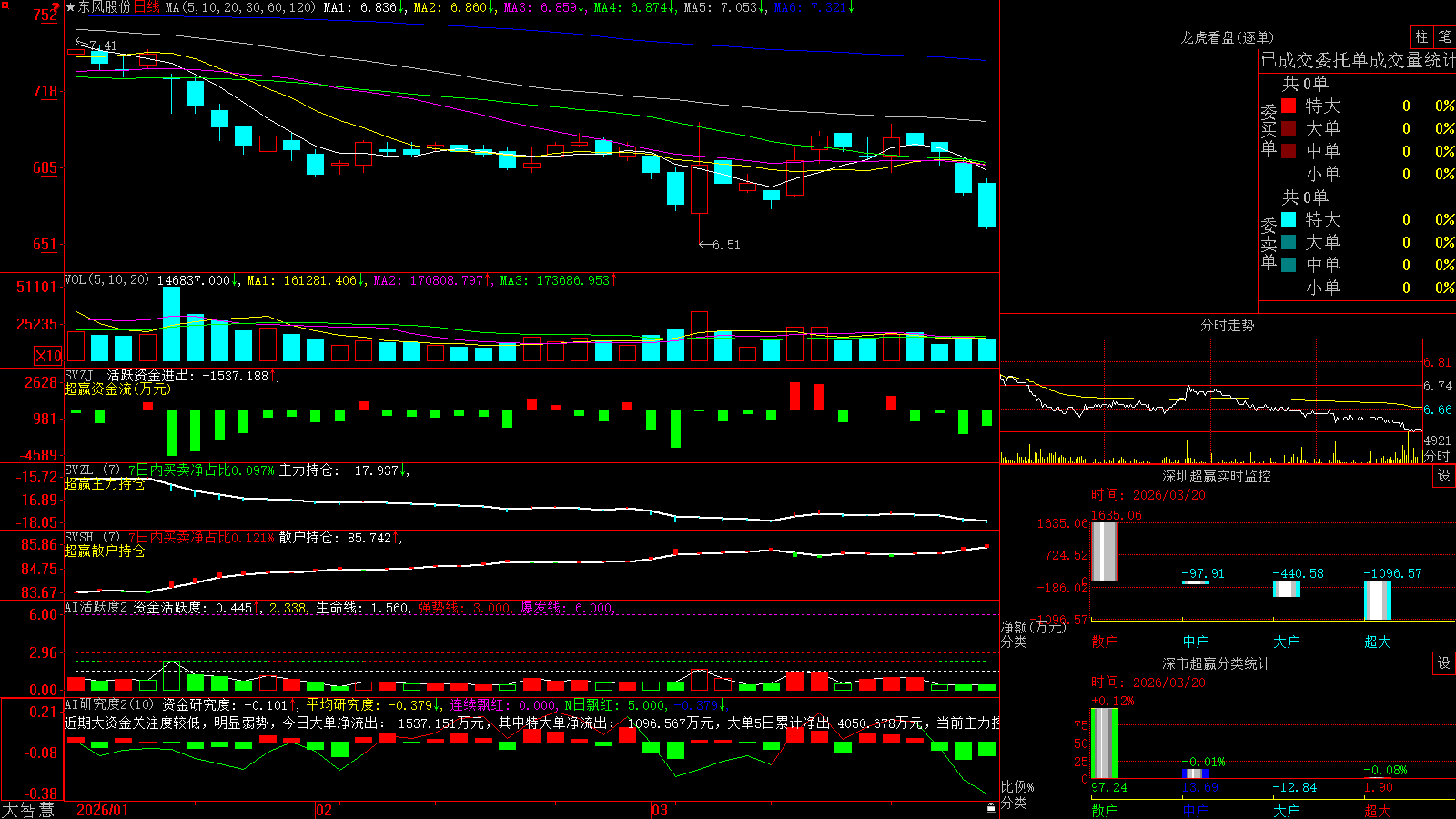Click the 东风股份 stock name
The image size is (1456, 819).
(104, 7)
